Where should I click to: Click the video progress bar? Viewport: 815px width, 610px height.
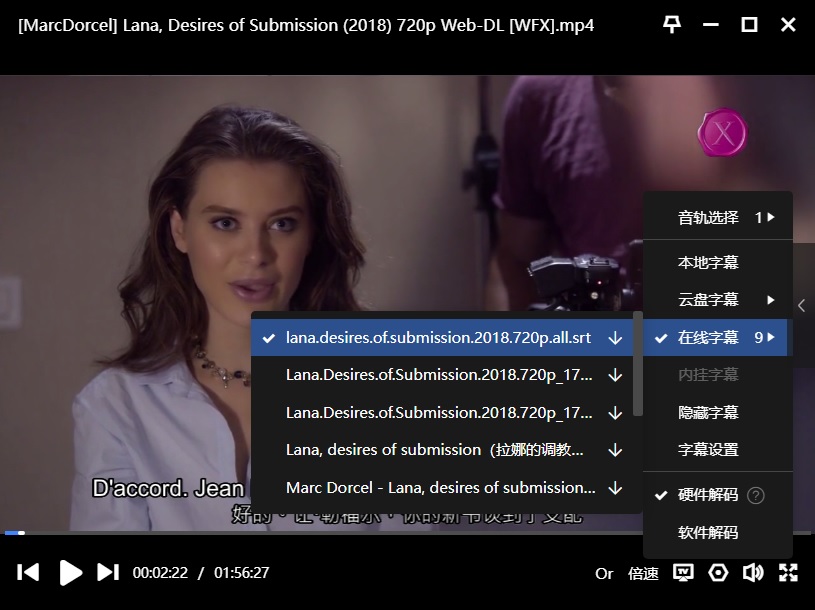tap(400, 533)
